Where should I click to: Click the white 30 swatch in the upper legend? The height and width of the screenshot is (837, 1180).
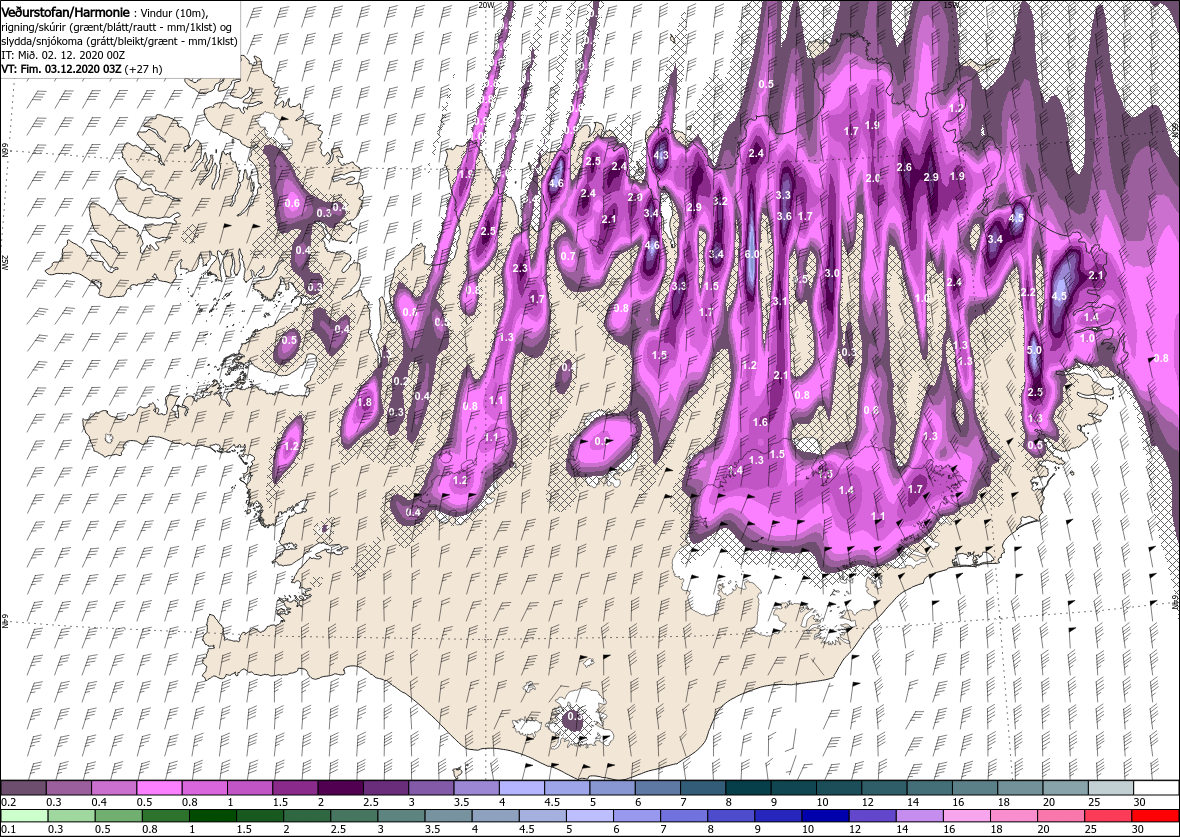pos(1157,787)
